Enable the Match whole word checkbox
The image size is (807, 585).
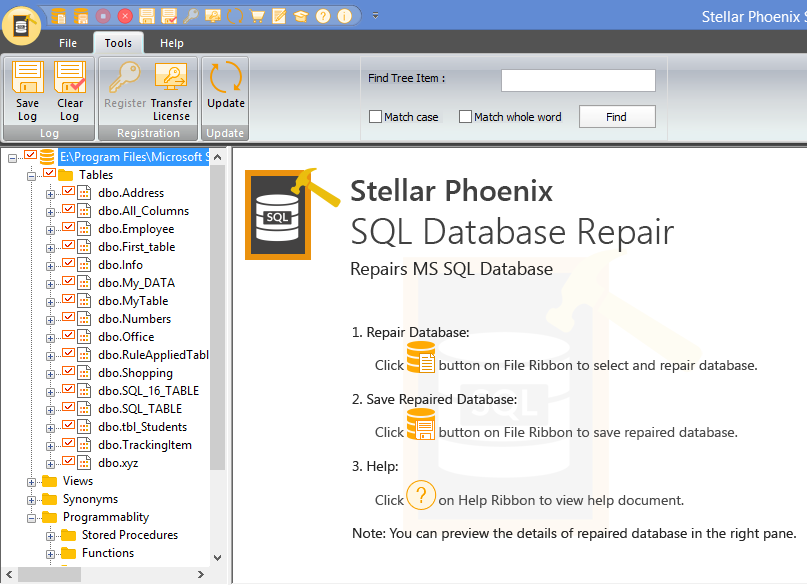click(465, 117)
